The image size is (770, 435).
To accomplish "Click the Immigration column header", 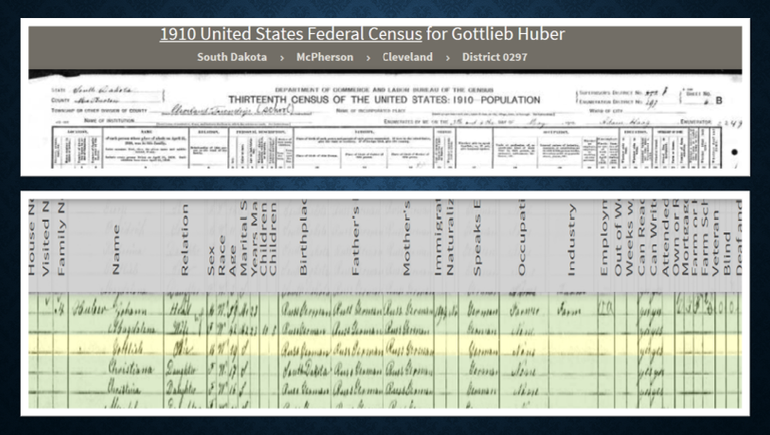I will point(439,237).
